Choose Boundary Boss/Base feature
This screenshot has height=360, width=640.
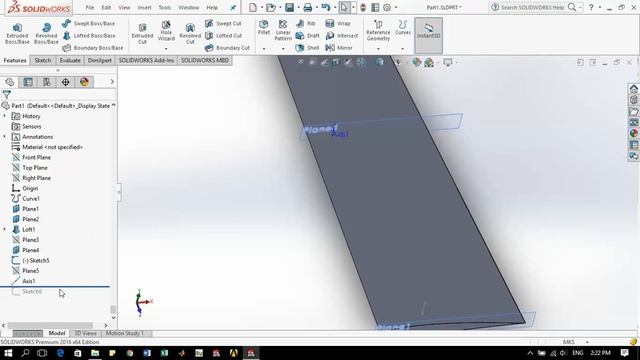(x=93, y=48)
